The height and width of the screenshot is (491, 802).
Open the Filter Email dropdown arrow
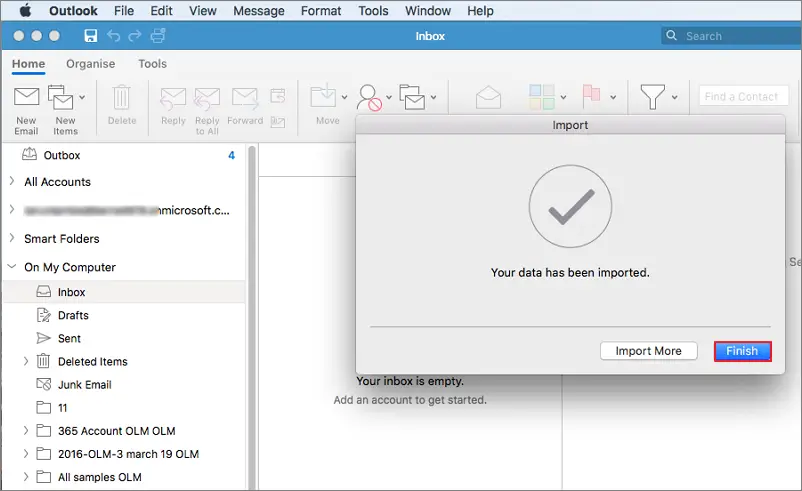(675, 97)
